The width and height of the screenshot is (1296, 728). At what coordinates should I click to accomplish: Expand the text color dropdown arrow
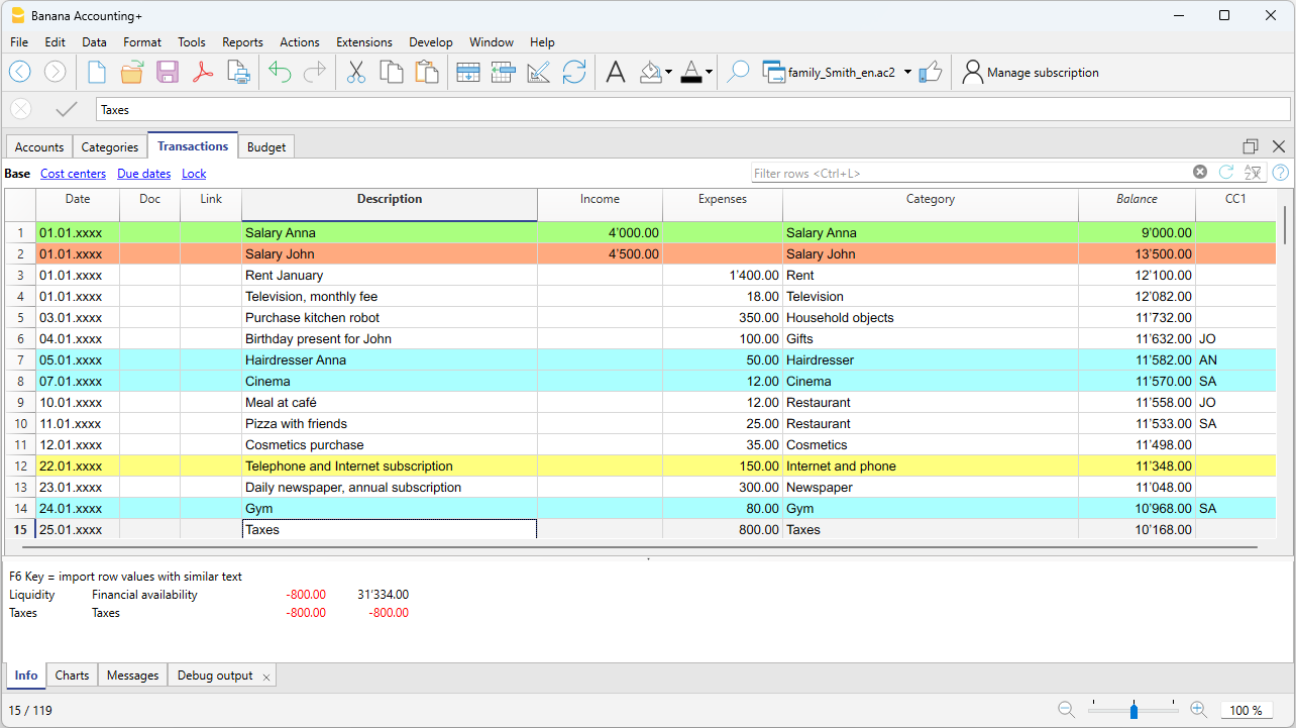[x=709, y=72]
